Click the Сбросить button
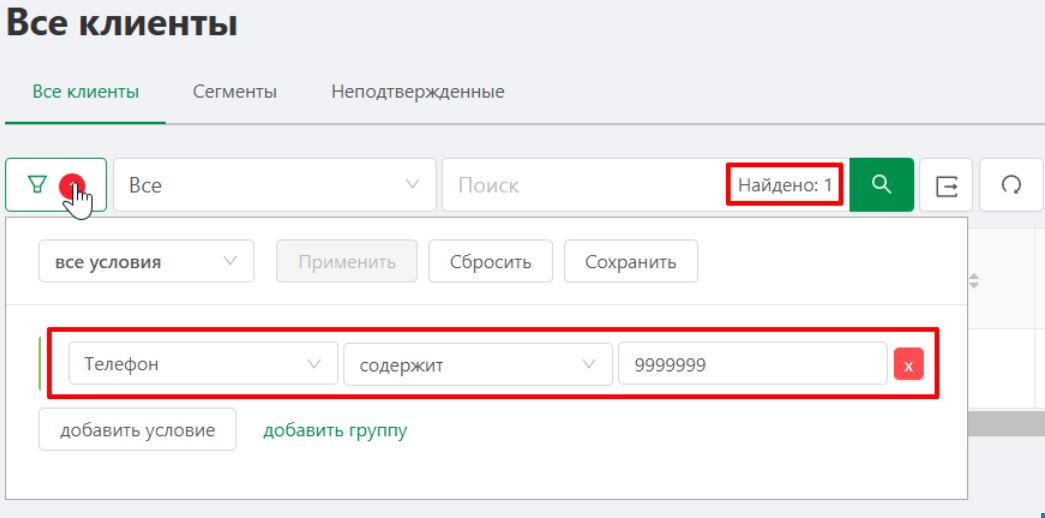The height and width of the screenshot is (518, 1045). pyautogui.click(x=491, y=261)
